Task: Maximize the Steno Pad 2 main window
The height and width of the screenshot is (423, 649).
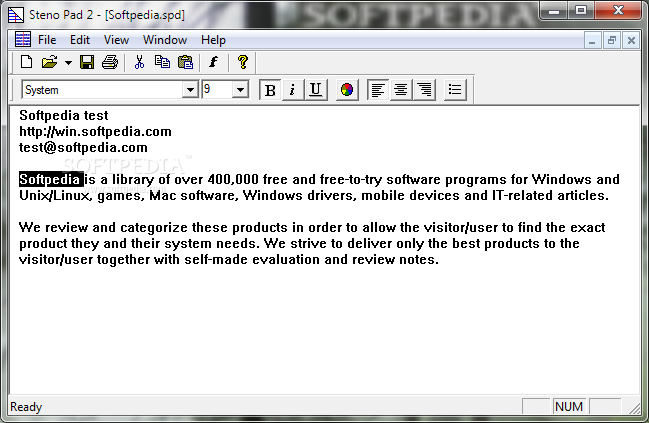Action: coord(581,10)
